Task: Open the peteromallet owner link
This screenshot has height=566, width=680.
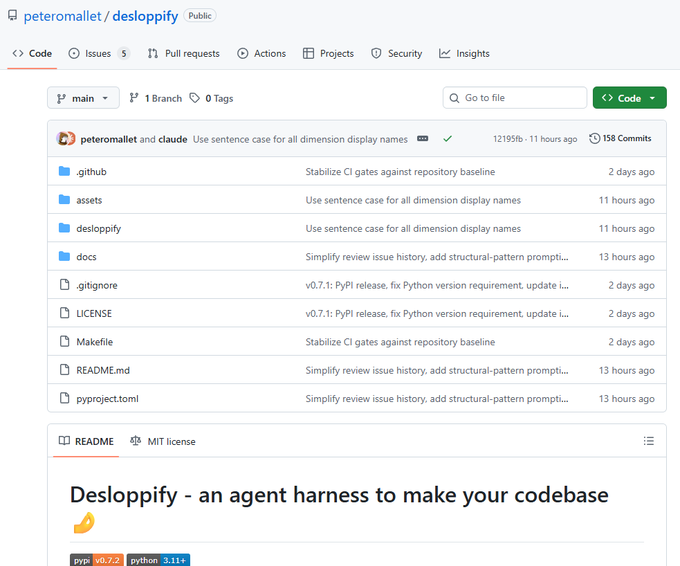Action: coord(62,16)
